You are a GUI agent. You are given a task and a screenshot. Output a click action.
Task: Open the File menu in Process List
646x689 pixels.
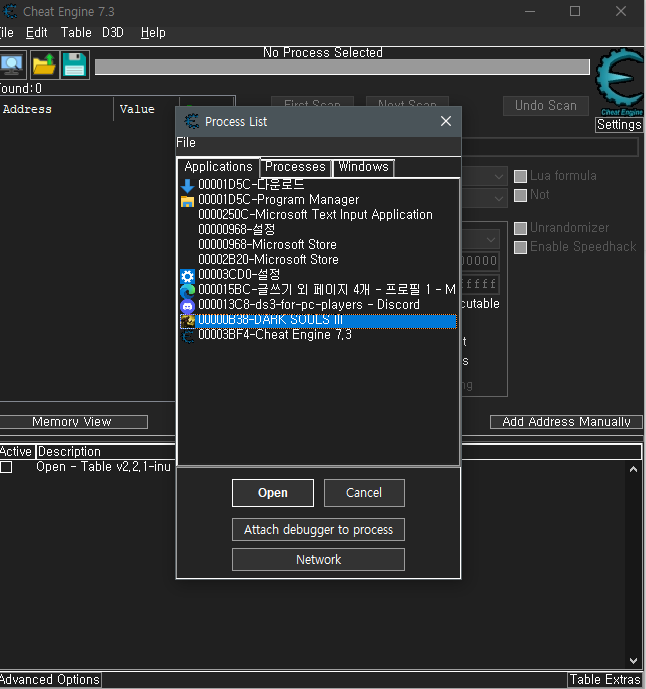click(x=186, y=142)
